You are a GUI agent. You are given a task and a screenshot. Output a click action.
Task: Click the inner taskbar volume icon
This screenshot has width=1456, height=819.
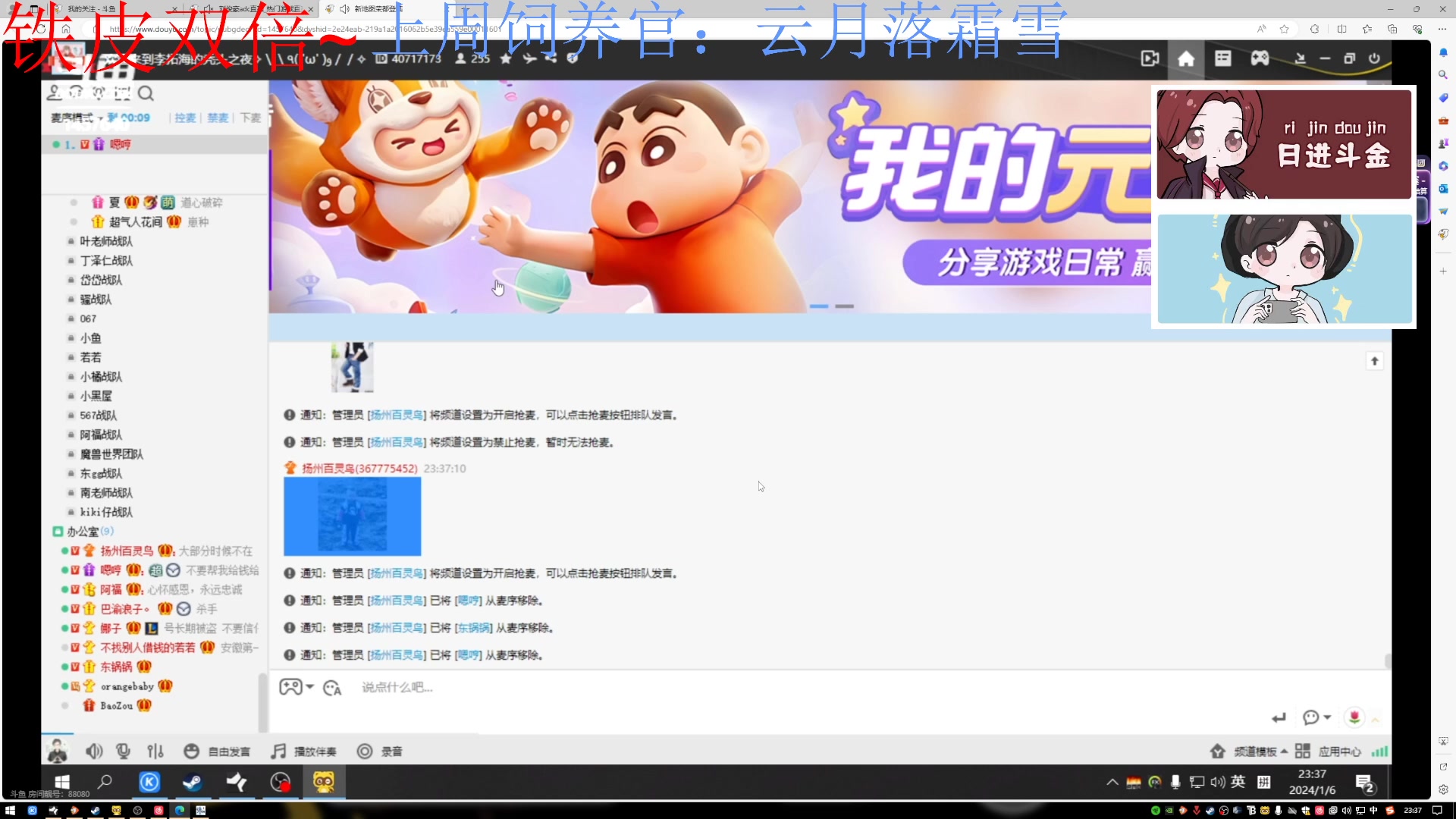(1218, 782)
